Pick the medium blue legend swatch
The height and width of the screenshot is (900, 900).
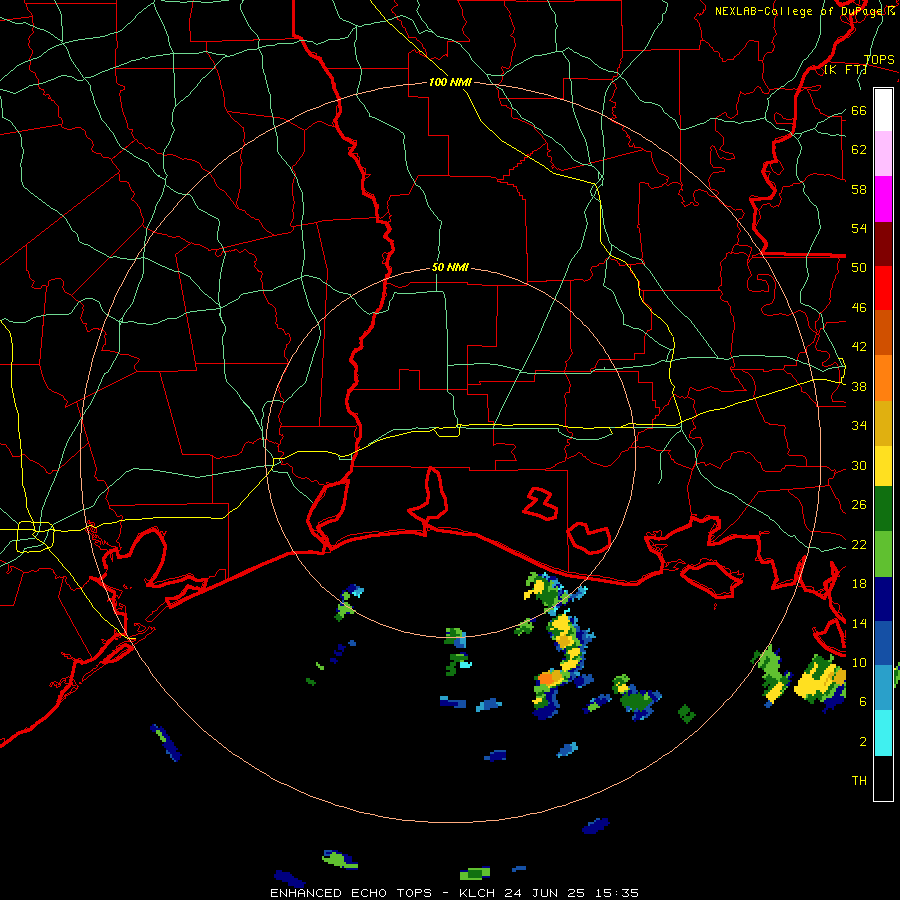click(883, 643)
